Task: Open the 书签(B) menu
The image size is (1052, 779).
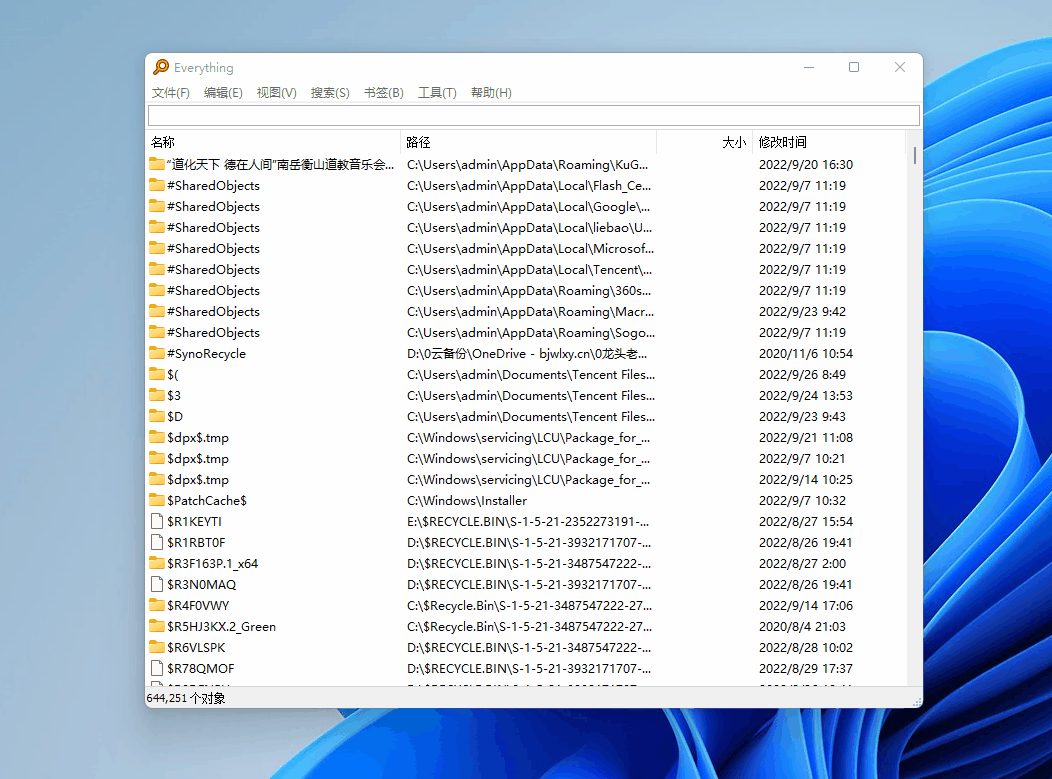Action: (383, 93)
